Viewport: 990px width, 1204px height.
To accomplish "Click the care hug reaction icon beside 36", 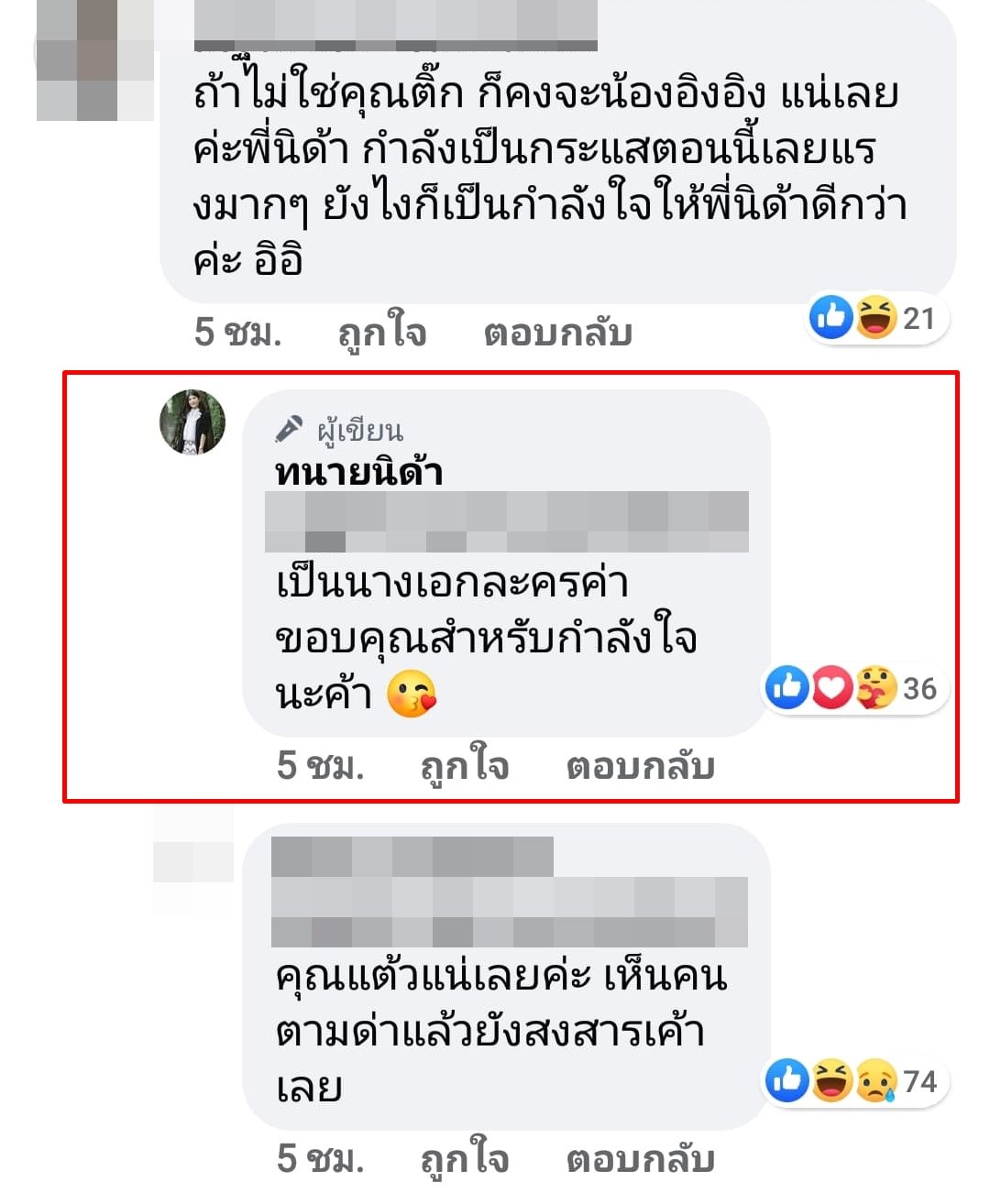I will point(876,688).
